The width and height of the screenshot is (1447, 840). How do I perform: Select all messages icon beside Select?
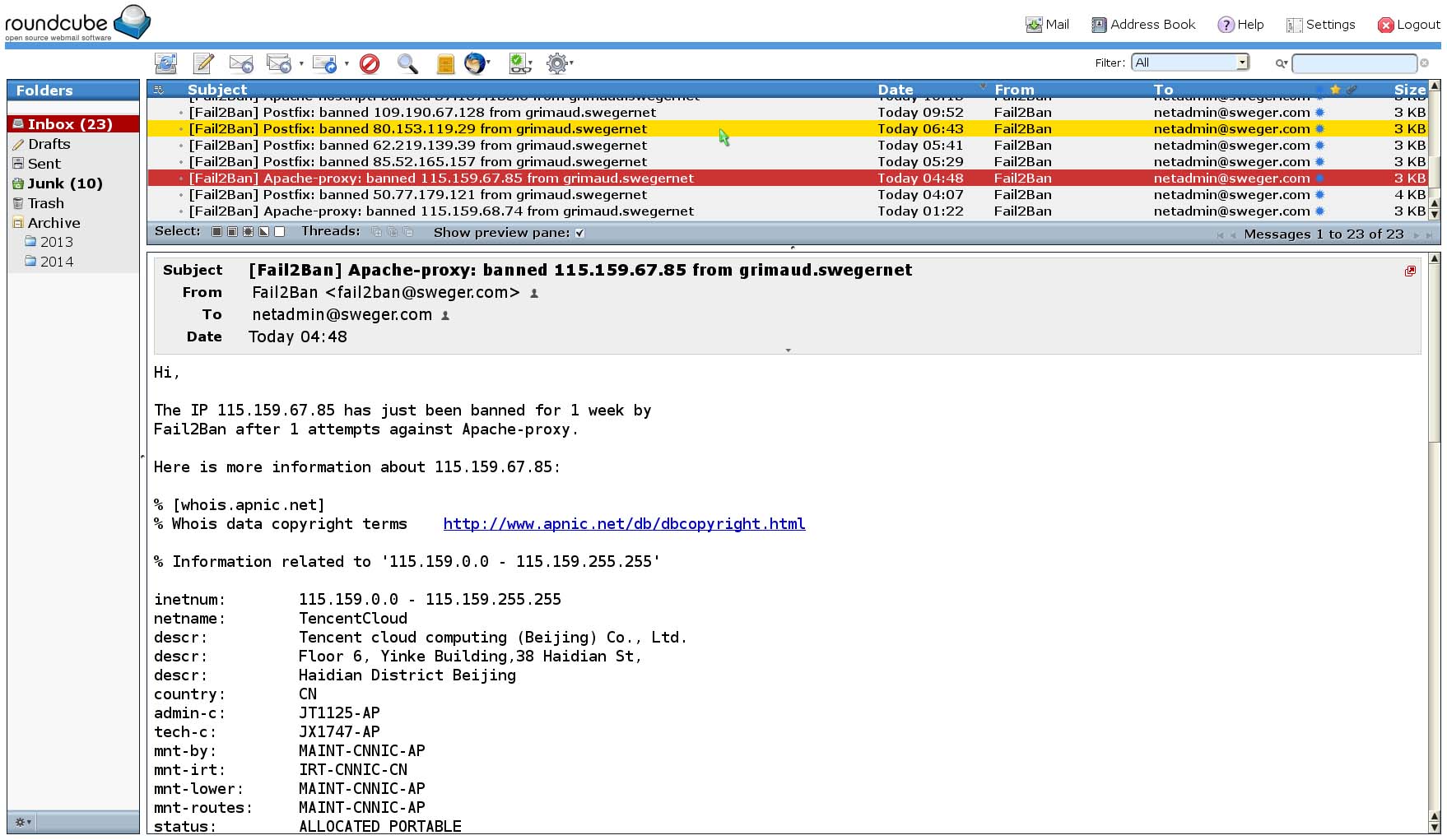point(216,232)
